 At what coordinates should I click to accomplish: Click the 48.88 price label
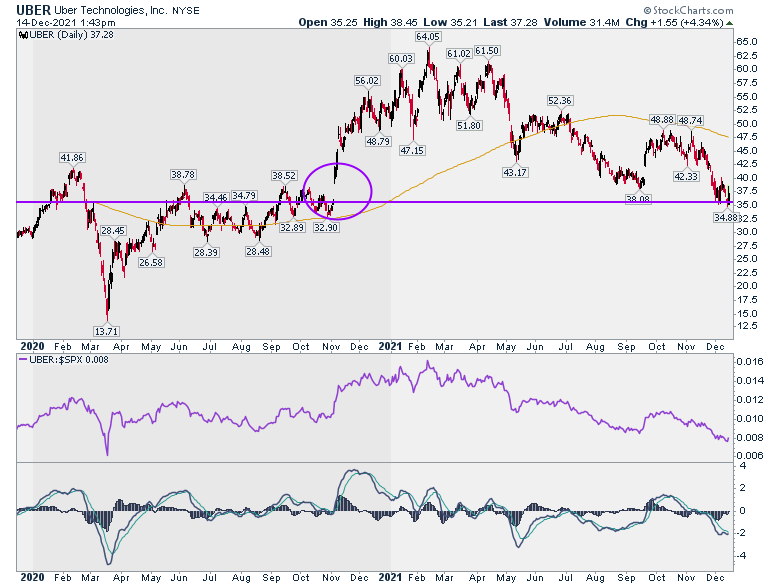pos(662,120)
